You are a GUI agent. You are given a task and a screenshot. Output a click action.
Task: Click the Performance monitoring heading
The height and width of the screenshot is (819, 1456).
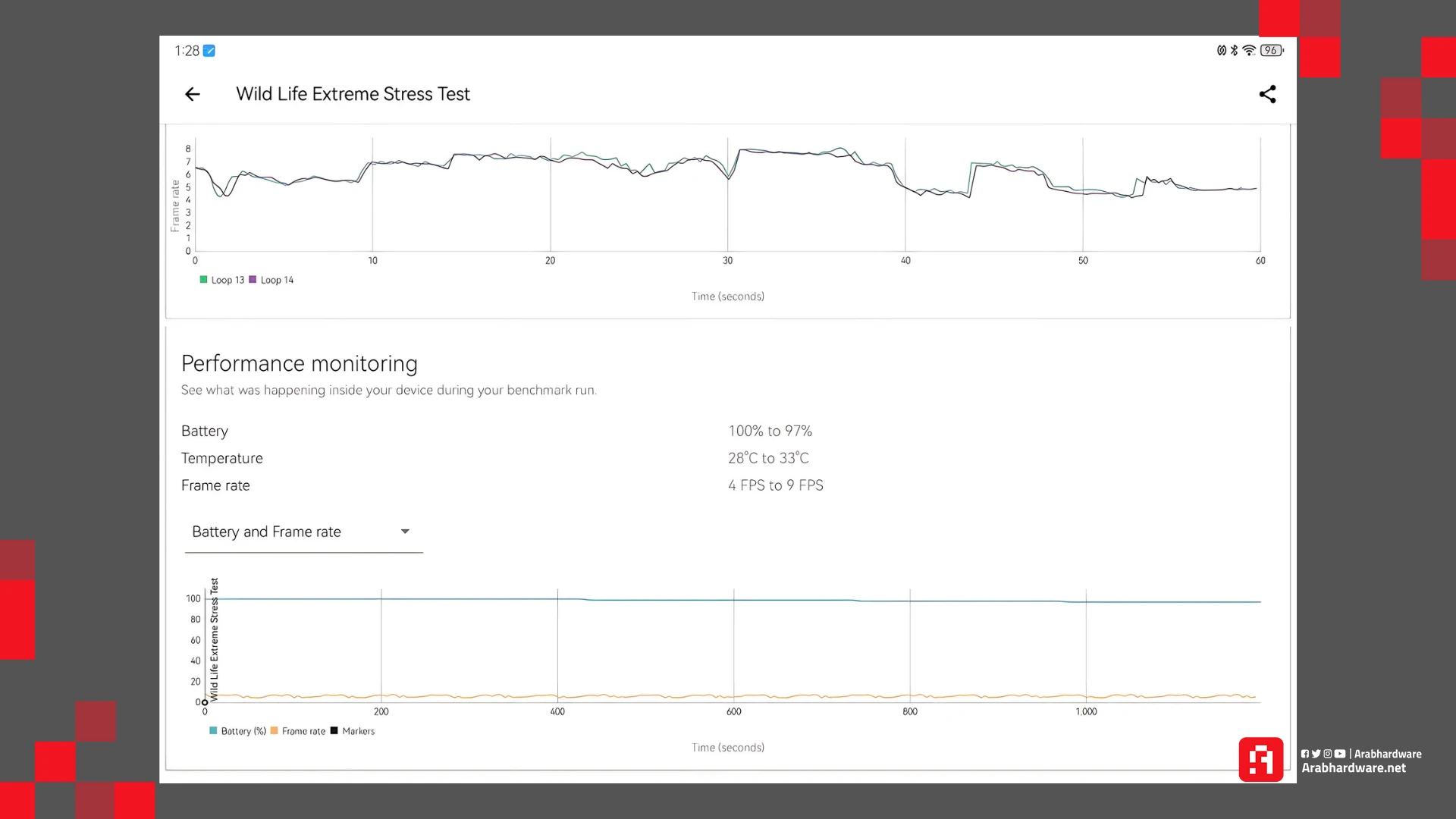pyautogui.click(x=299, y=363)
